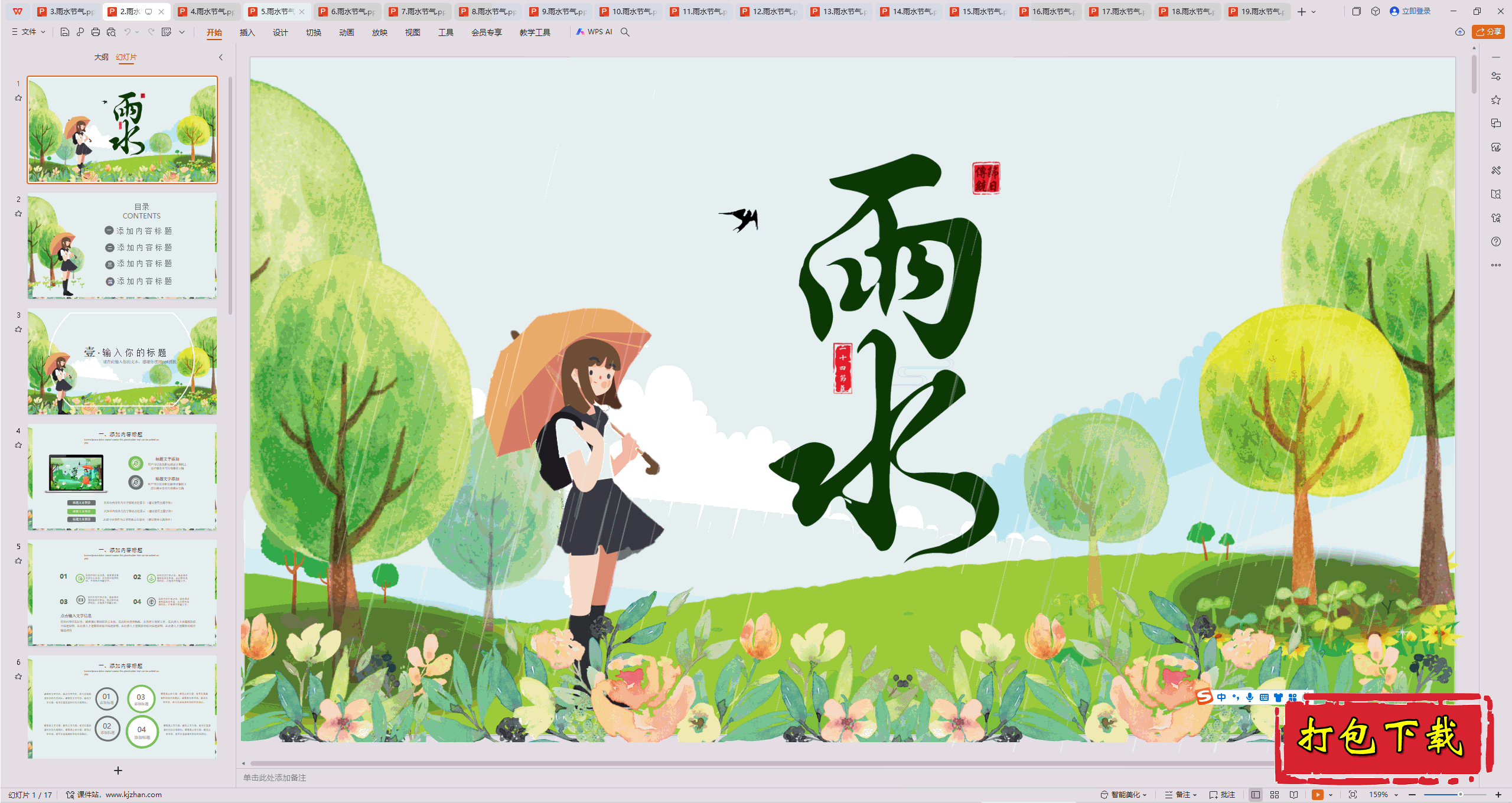The height and width of the screenshot is (803, 1512).
Task: Click the WPS home logo icon
Action: [18, 11]
